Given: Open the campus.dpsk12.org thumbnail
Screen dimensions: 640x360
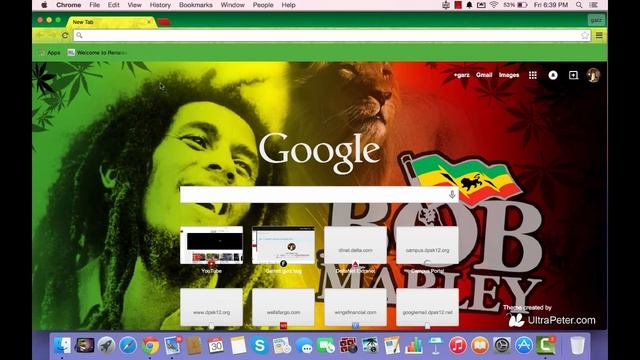Looking at the screenshot, I should coord(427,245).
